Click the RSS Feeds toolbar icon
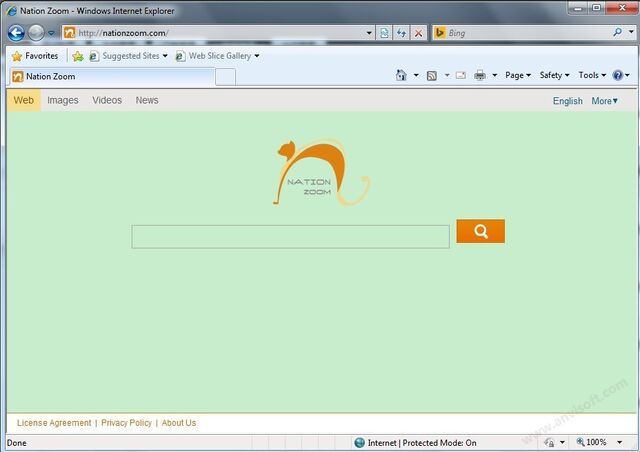Image resolution: width=640 pixels, height=452 pixels. (x=431, y=76)
